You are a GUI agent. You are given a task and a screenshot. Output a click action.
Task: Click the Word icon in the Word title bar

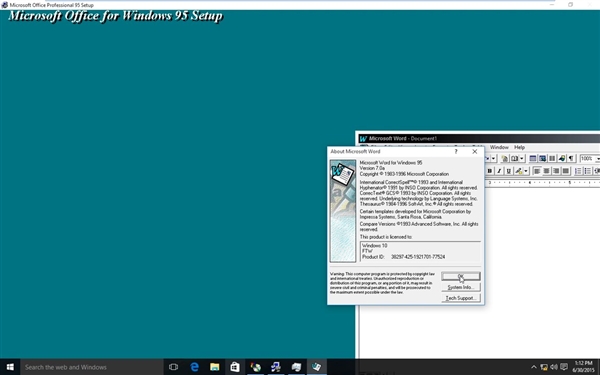(x=363, y=139)
